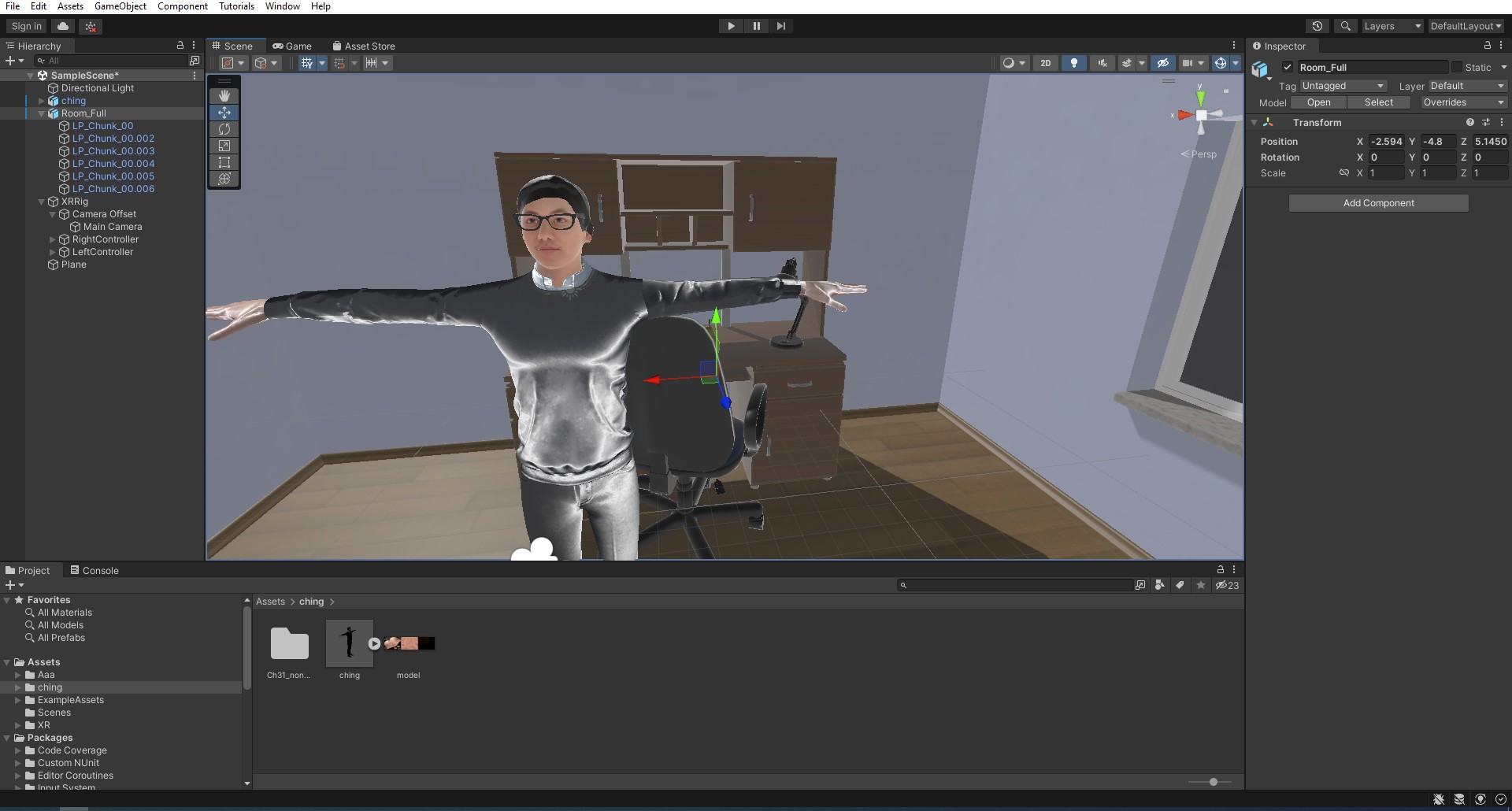Click the model Select button
The width and height of the screenshot is (1512, 811).
click(x=1378, y=102)
